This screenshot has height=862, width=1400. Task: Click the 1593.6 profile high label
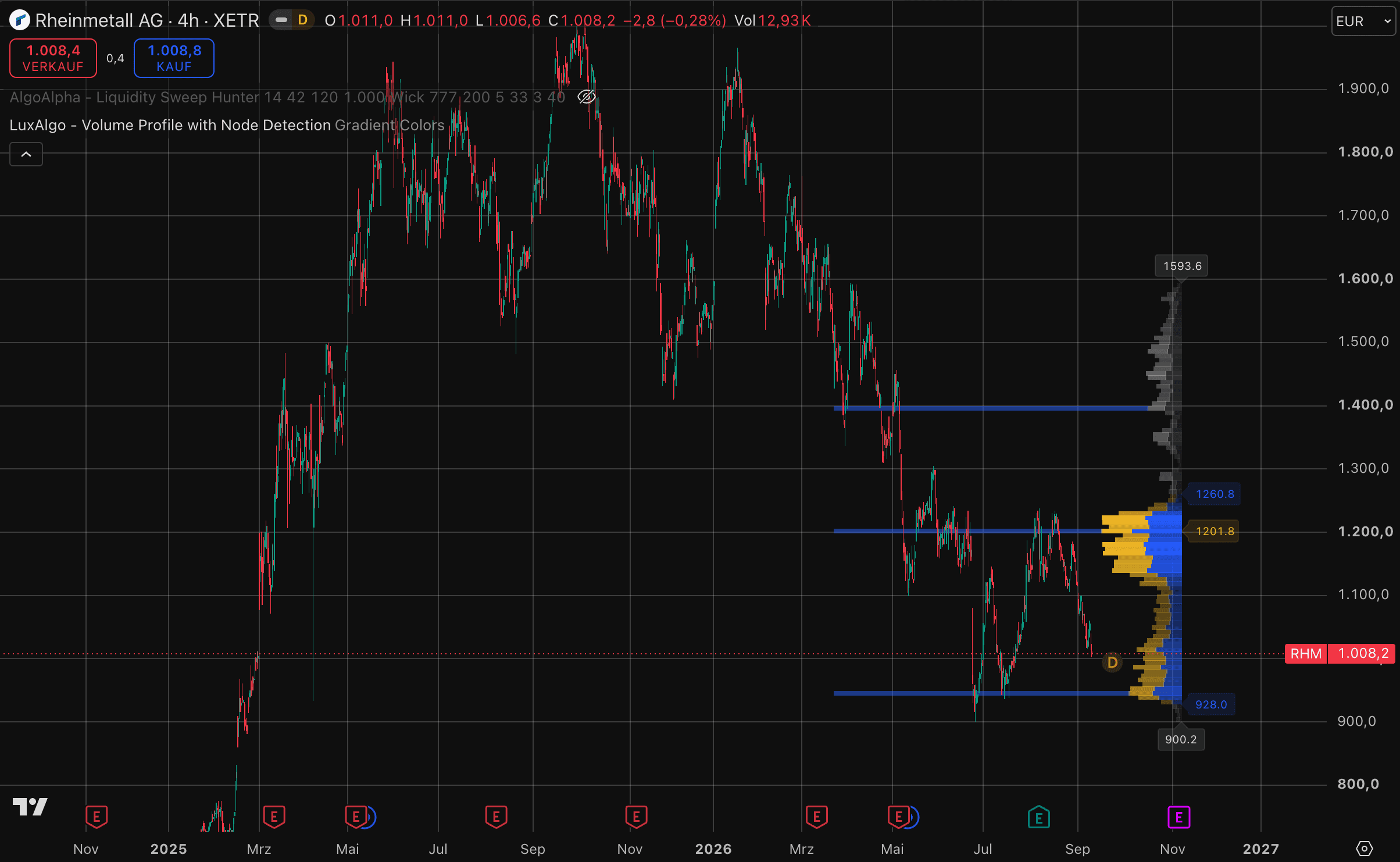[x=1182, y=266]
